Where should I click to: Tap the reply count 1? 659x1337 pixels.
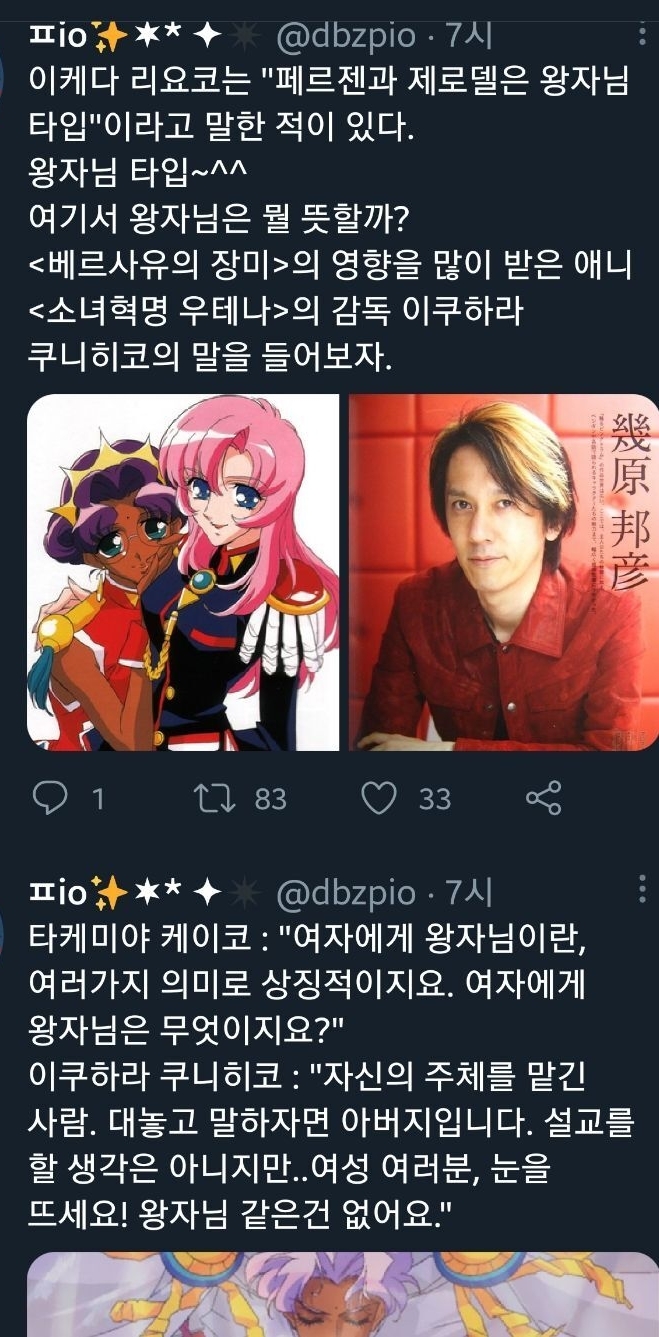point(97,799)
